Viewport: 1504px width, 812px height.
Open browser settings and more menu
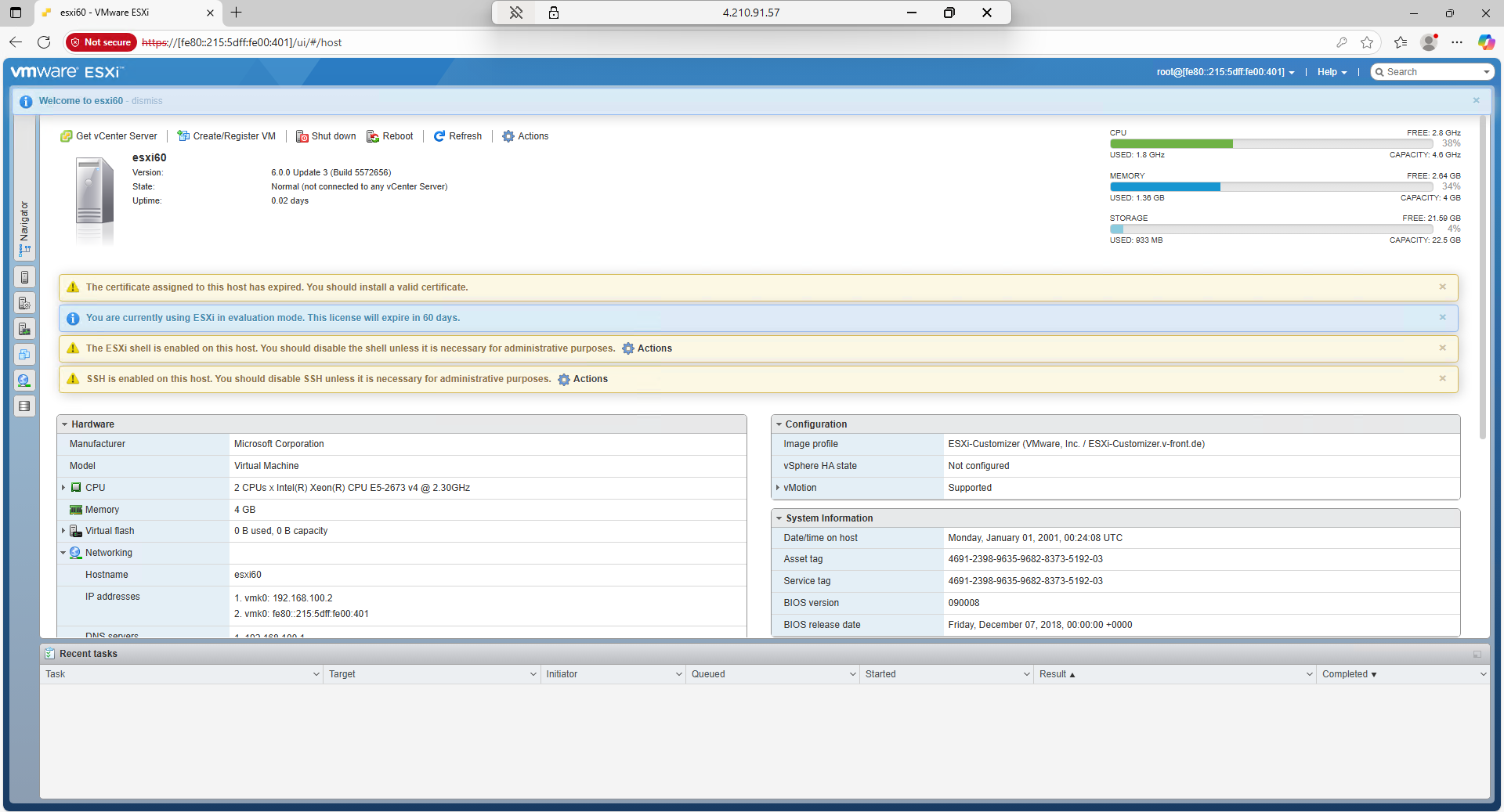pyautogui.click(x=1457, y=42)
